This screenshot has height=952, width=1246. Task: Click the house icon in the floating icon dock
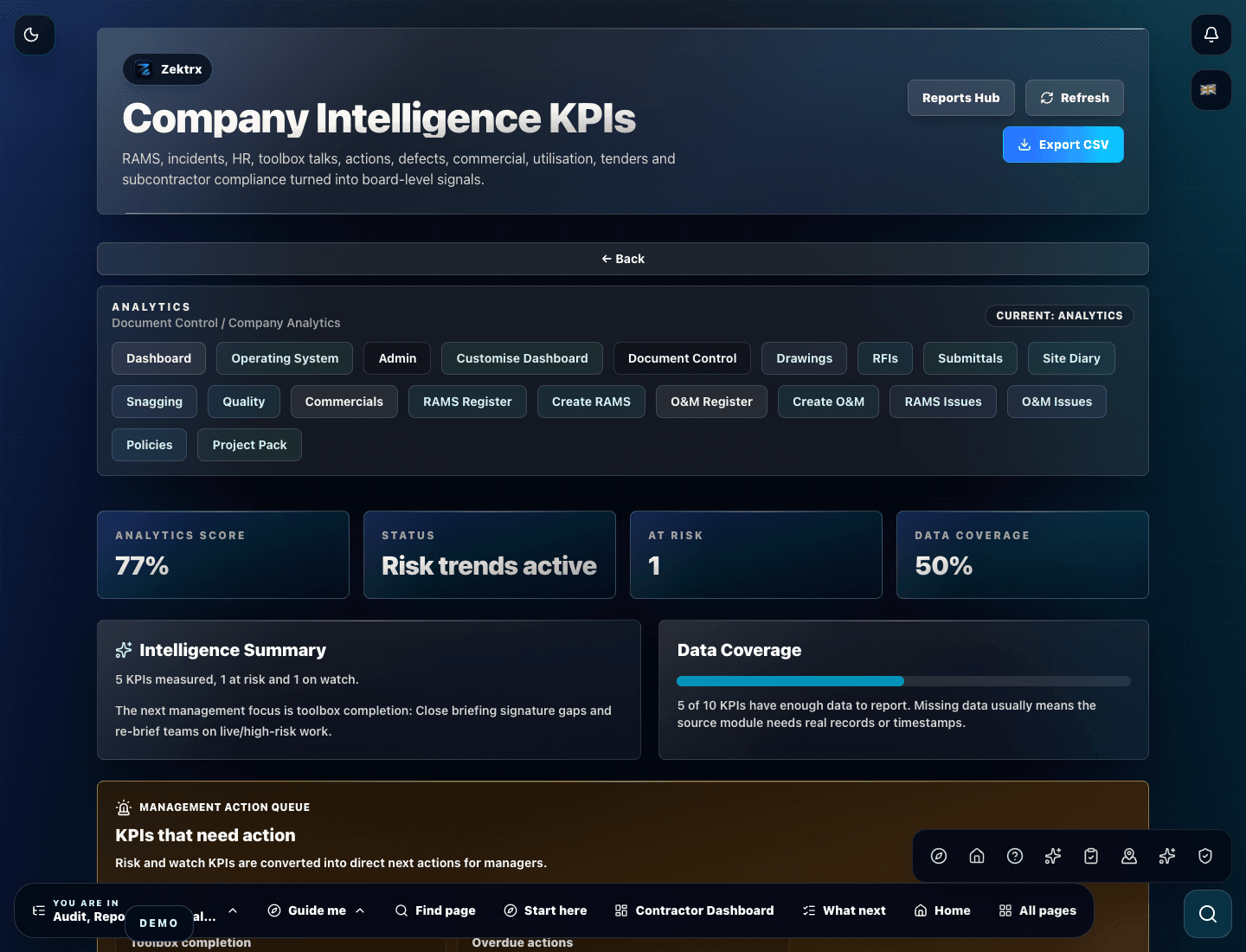coord(977,856)
